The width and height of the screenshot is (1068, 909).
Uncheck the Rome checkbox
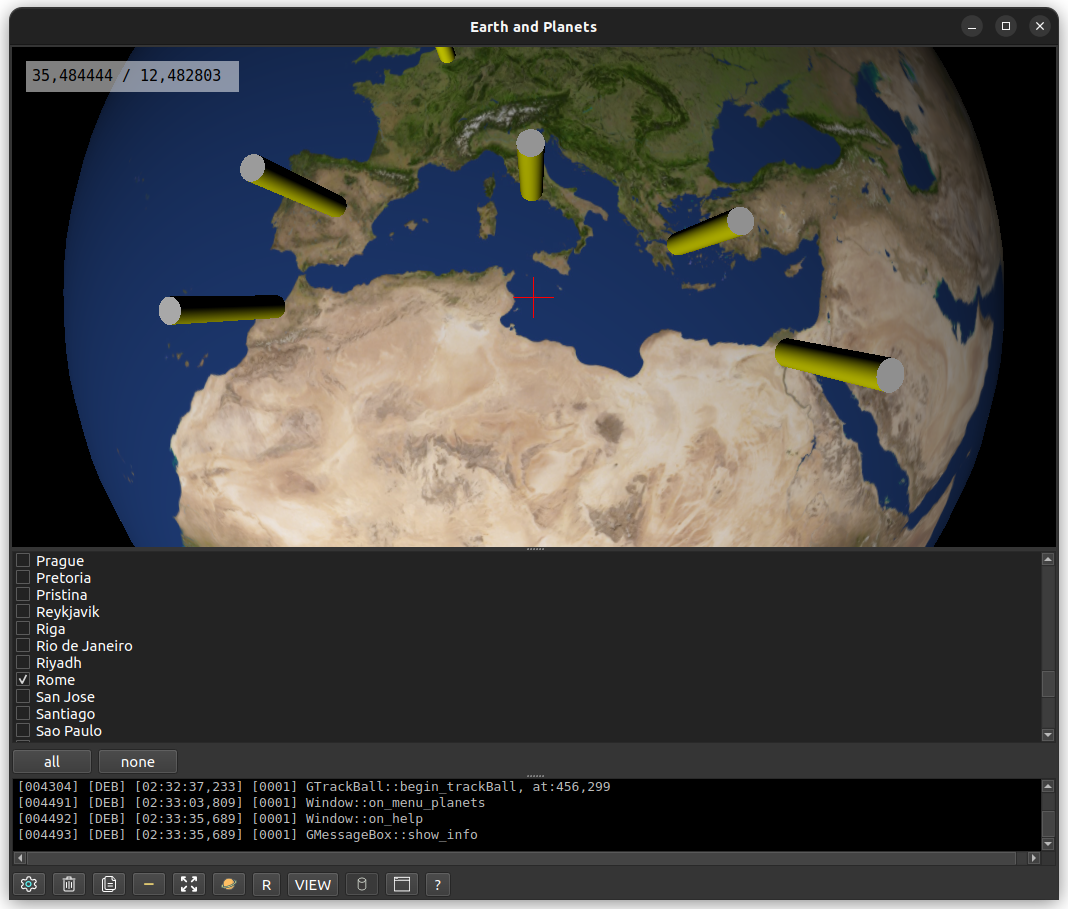[23, 680]
